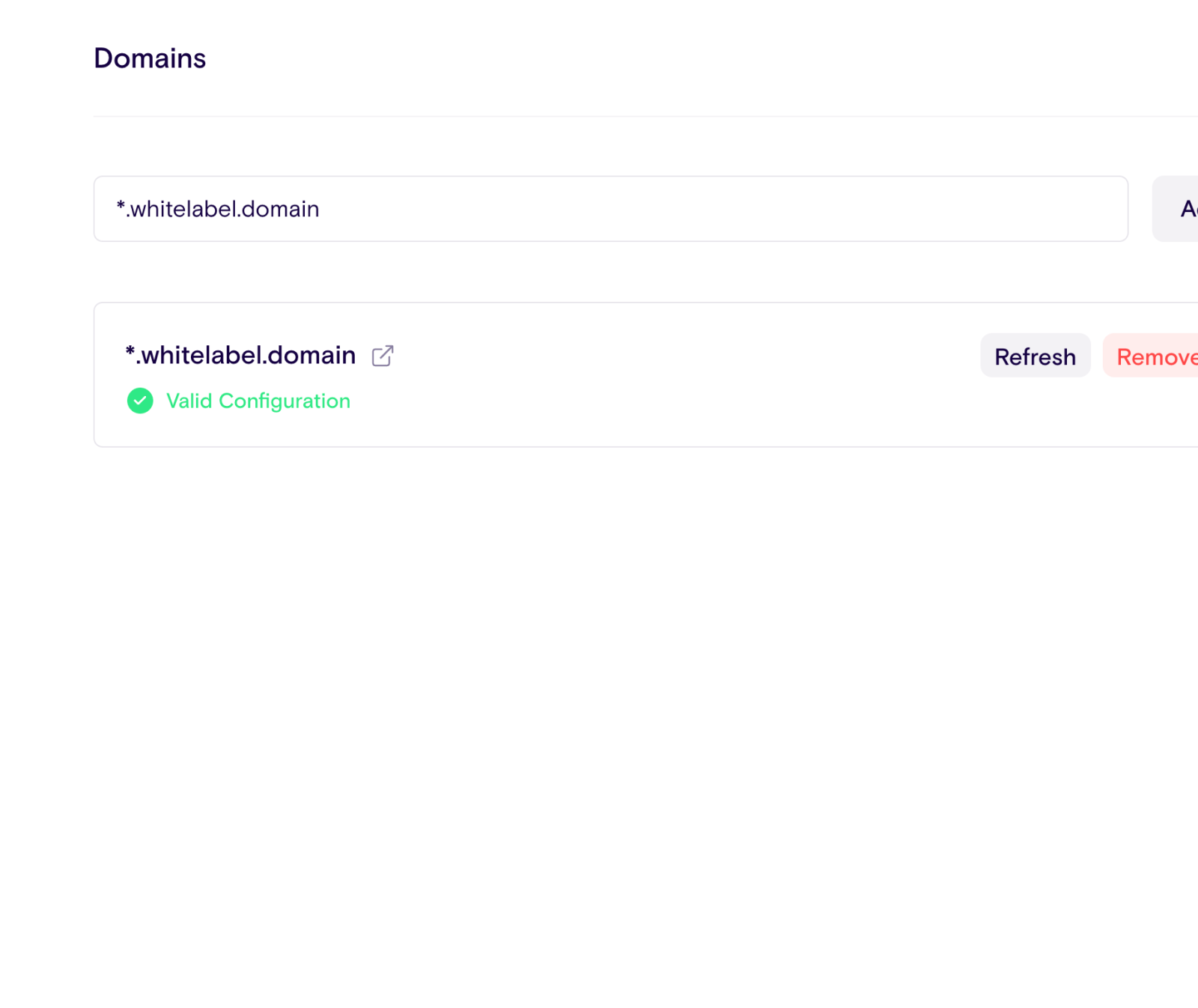The image size is (1198, 1008).
Task: Click the external link icon beside *.whitelabel.domain
Action: [x=383, y=356]
